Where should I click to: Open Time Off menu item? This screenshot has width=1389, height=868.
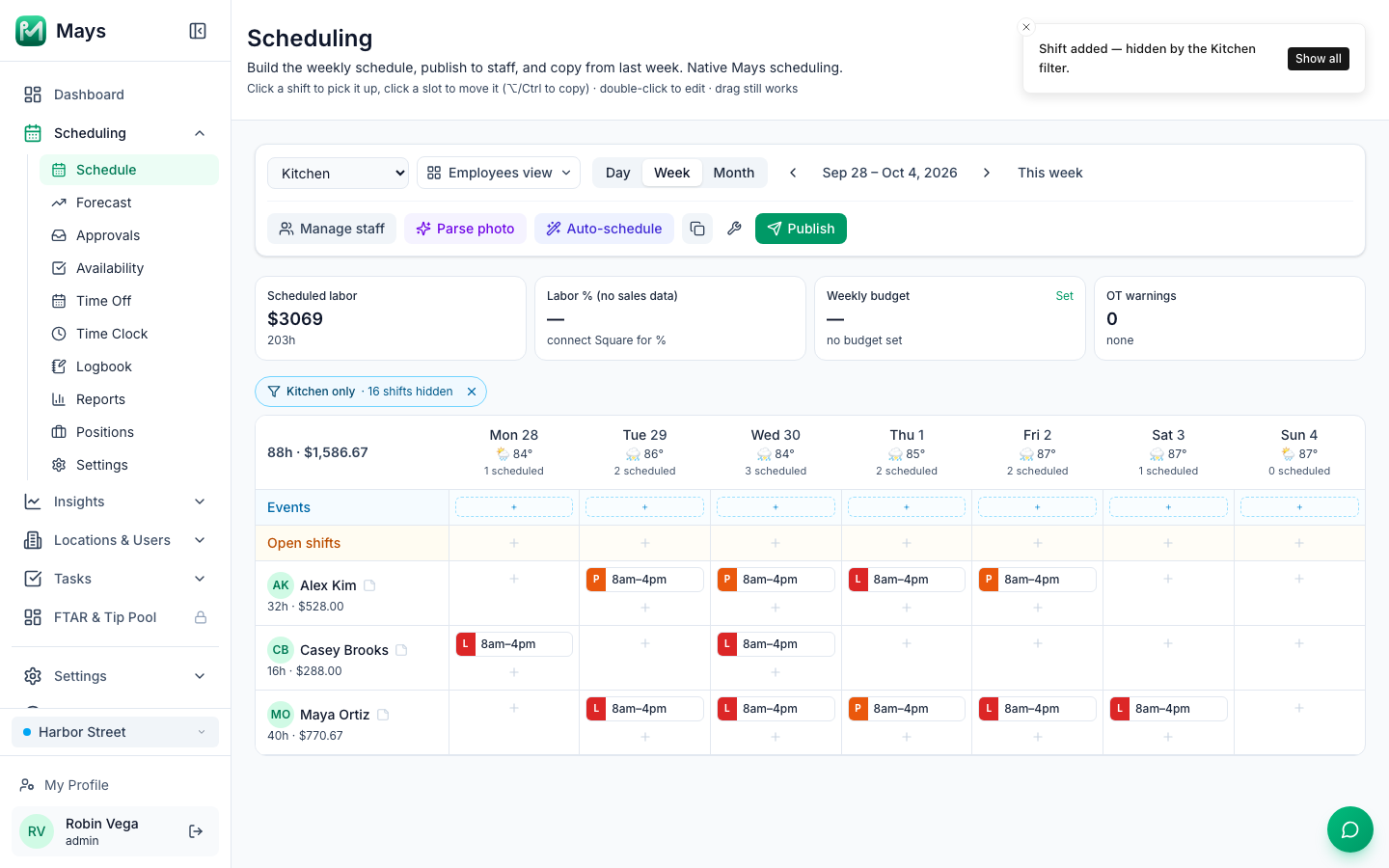pyautogui.click(x=129, y=301)
